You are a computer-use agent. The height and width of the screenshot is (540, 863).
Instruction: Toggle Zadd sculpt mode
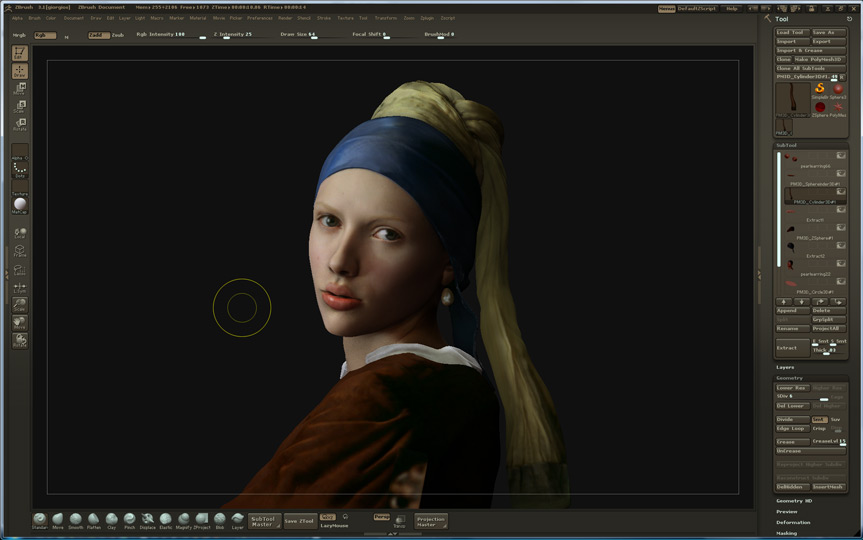tap(99, 35)
